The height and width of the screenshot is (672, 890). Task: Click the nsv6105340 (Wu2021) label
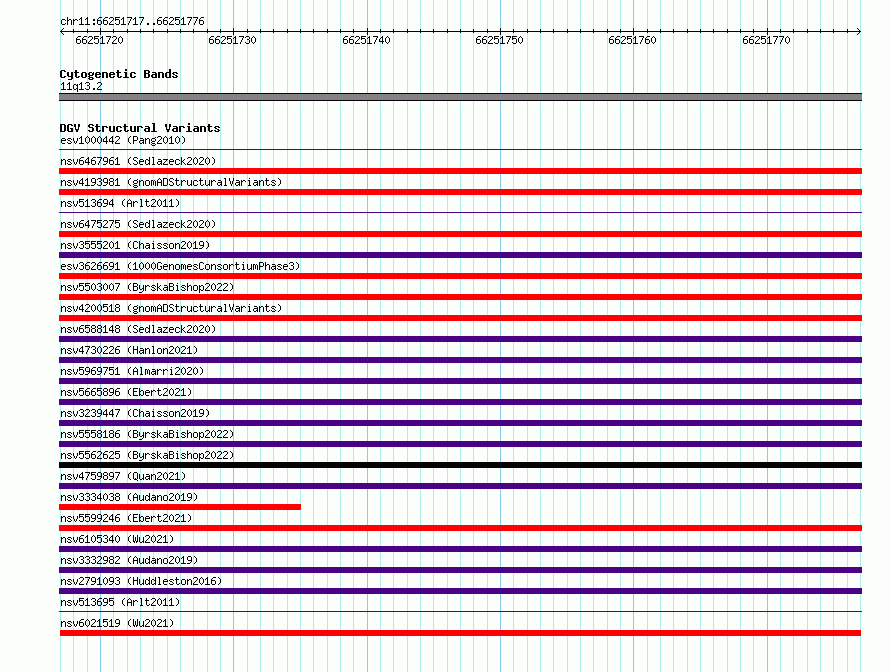117,539
